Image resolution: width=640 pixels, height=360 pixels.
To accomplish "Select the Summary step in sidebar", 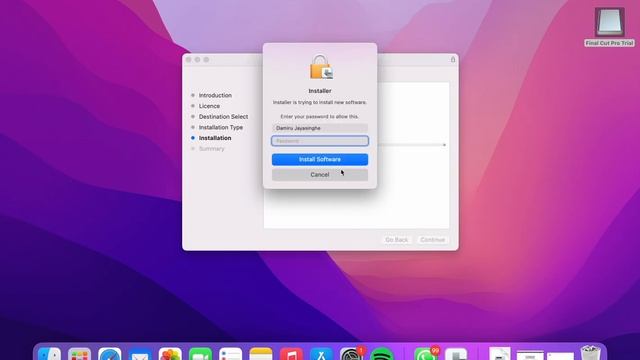I will (211, 149).
